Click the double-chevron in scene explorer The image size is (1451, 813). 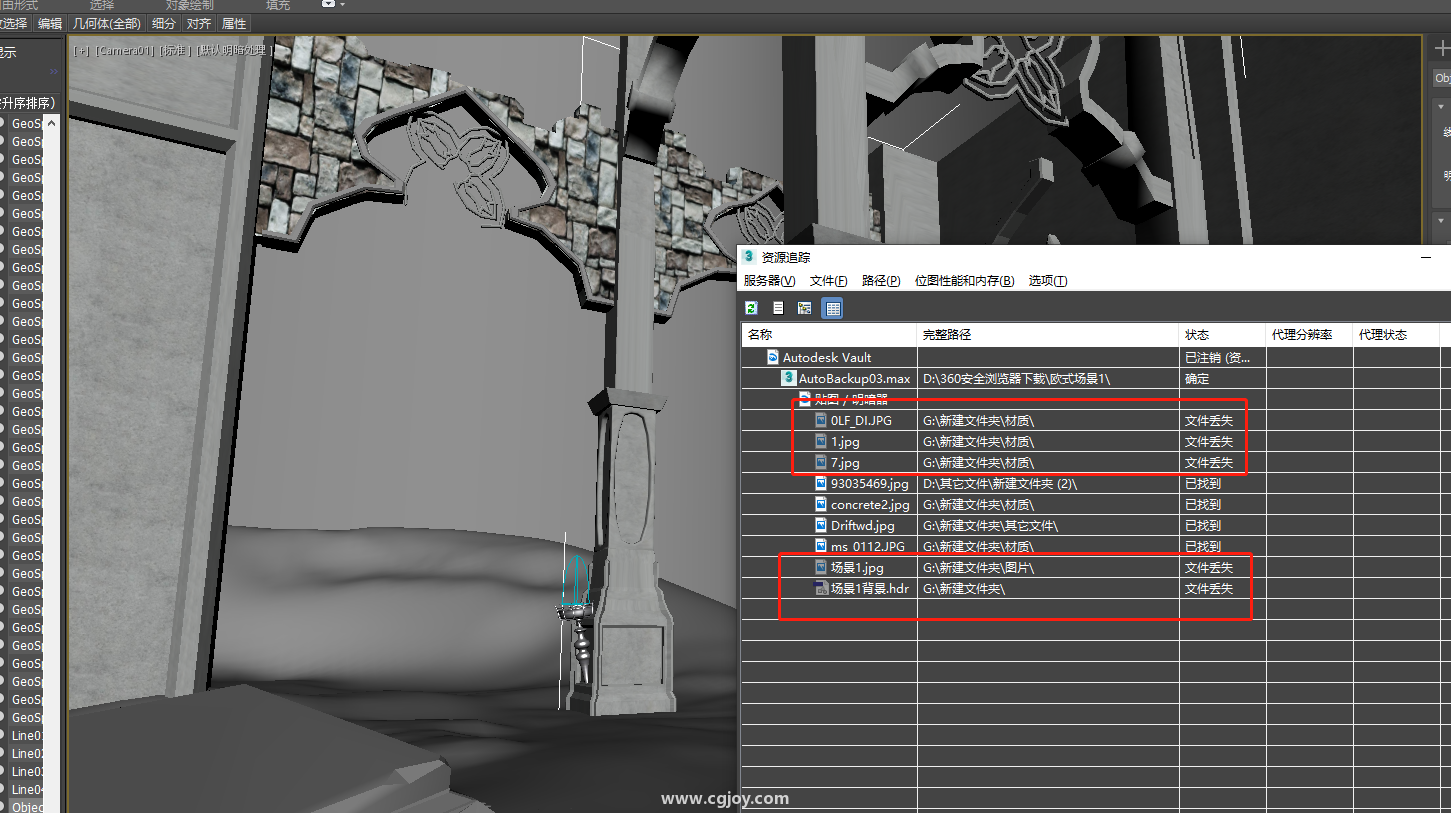(55, 71)
